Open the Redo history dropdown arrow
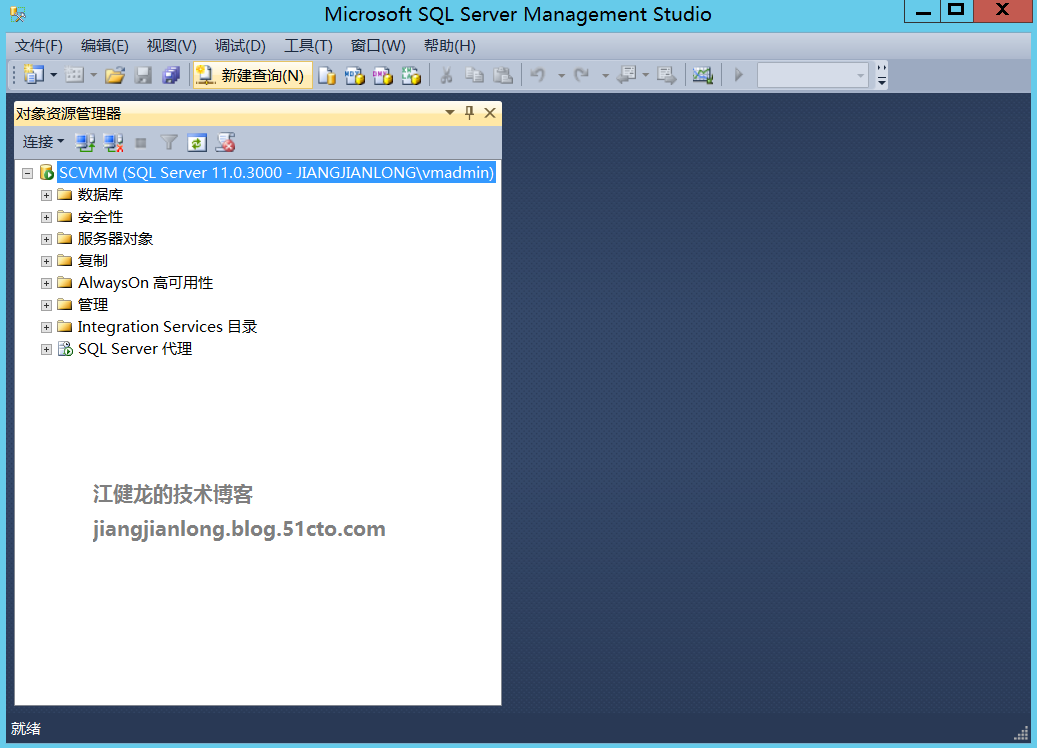The height and width of the screenshot is (748, 1037). click(x=604, y=75)
